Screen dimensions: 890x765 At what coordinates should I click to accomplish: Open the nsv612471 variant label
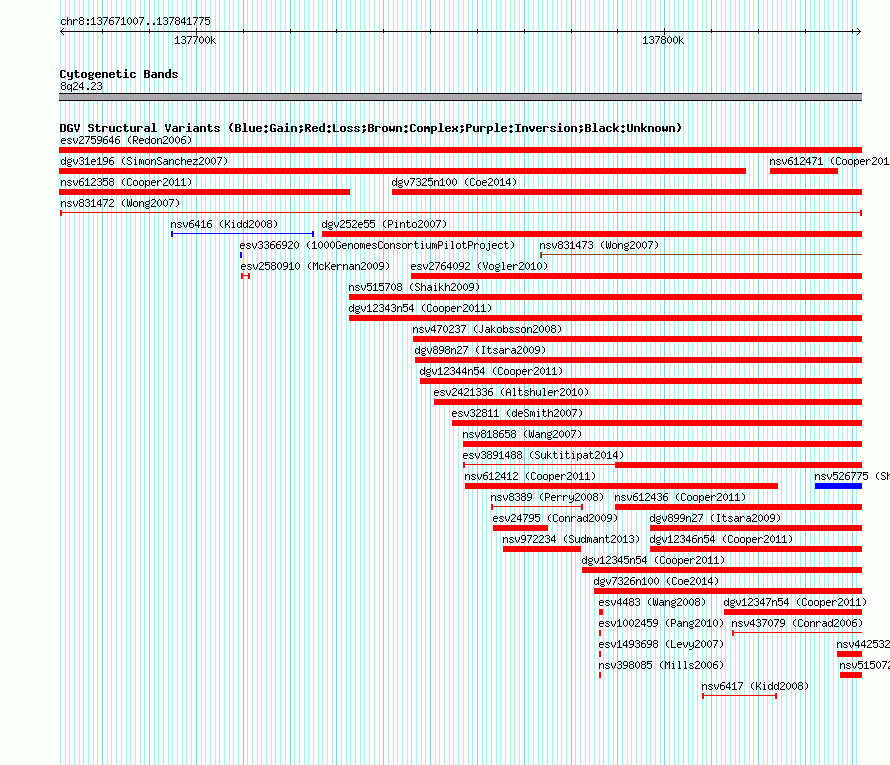click(x=829, y=161)
